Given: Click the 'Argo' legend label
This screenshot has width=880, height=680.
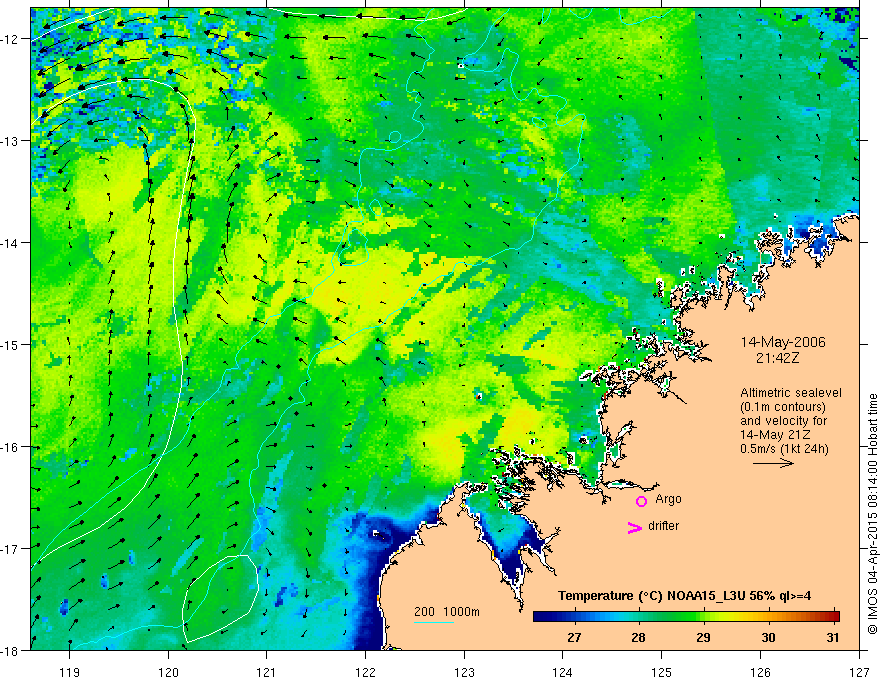Looking at the screenshot, I should pyautogui.click(x=668, y=499).
